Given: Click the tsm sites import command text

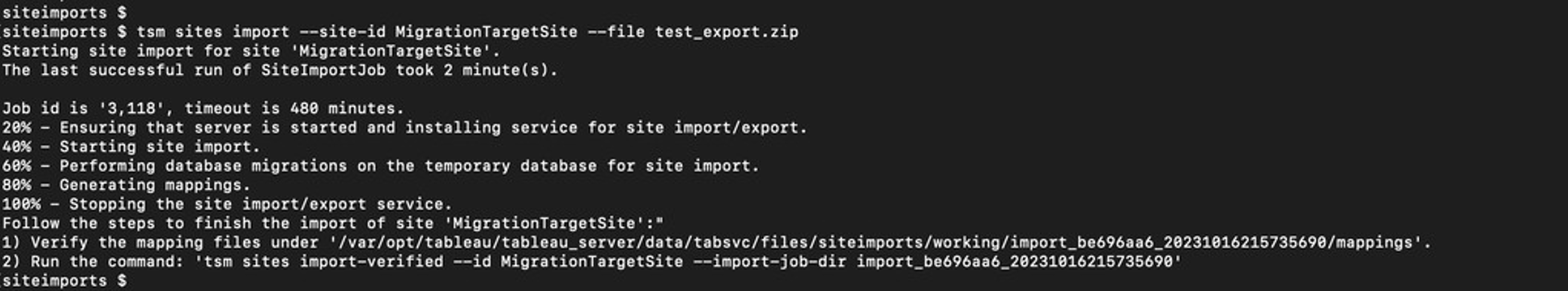Looking at the screenshot, I should [212, 32].
